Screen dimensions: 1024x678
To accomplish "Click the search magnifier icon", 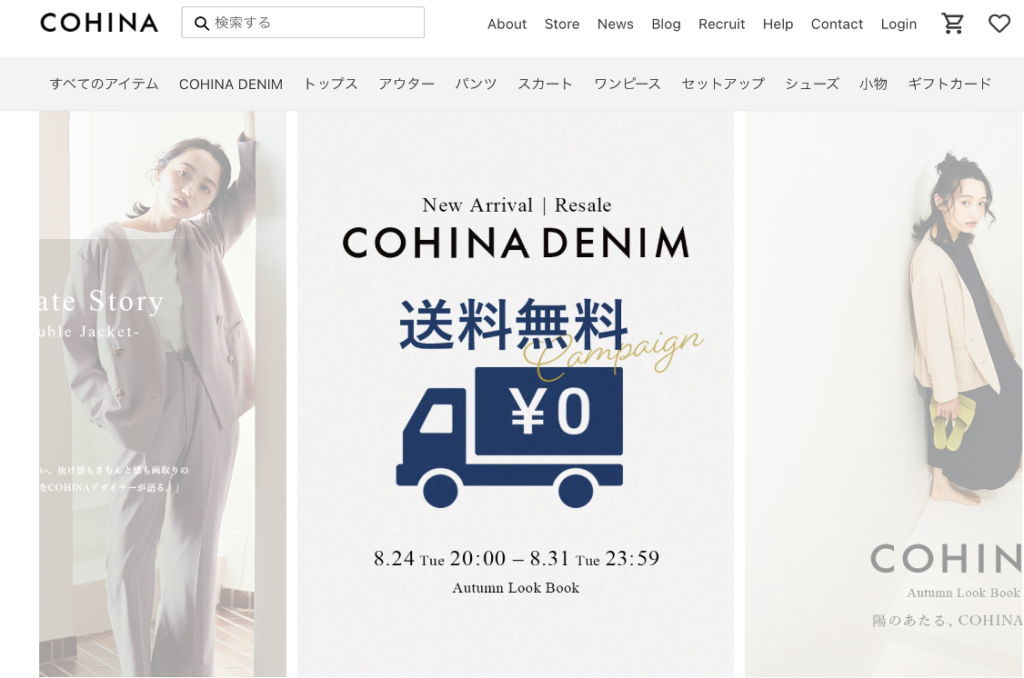I will pos(202,24).
